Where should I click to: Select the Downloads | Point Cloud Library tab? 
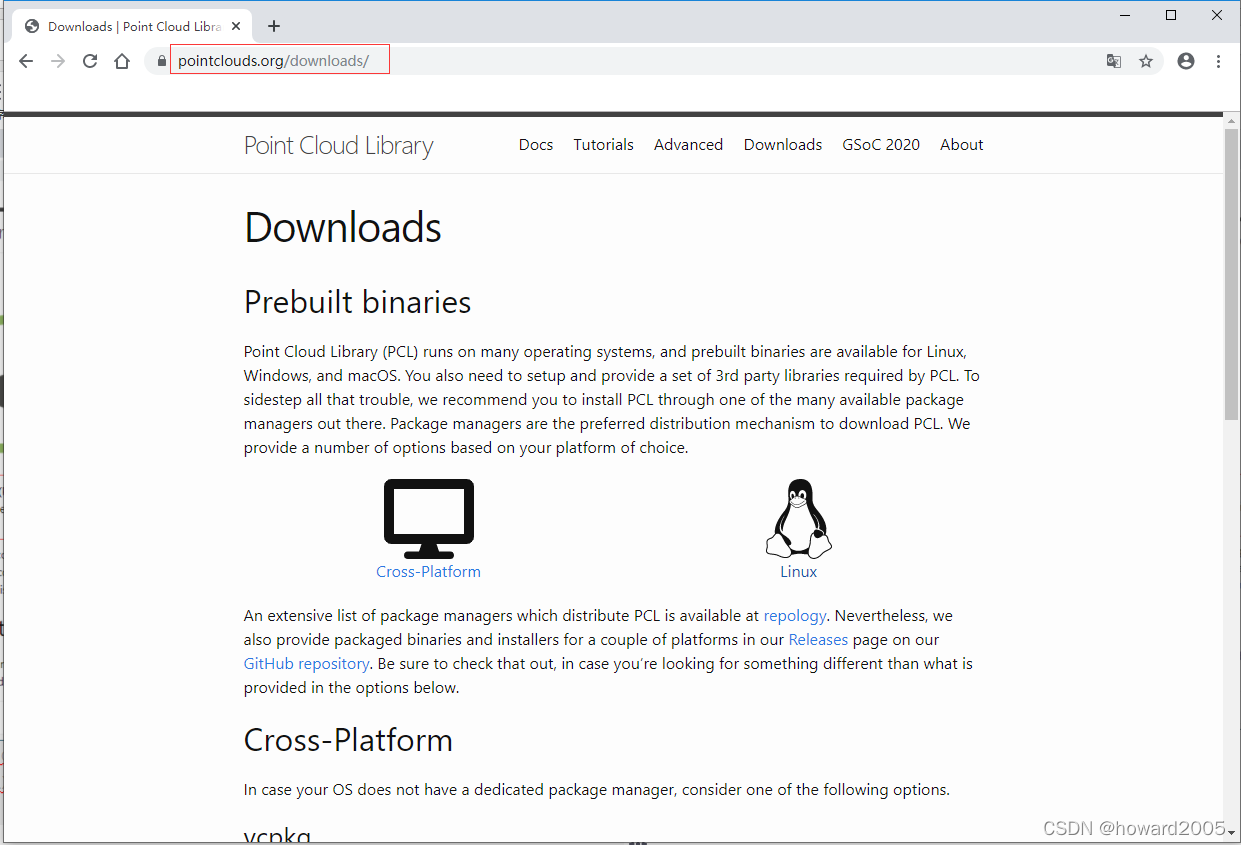tap(133, 26)
